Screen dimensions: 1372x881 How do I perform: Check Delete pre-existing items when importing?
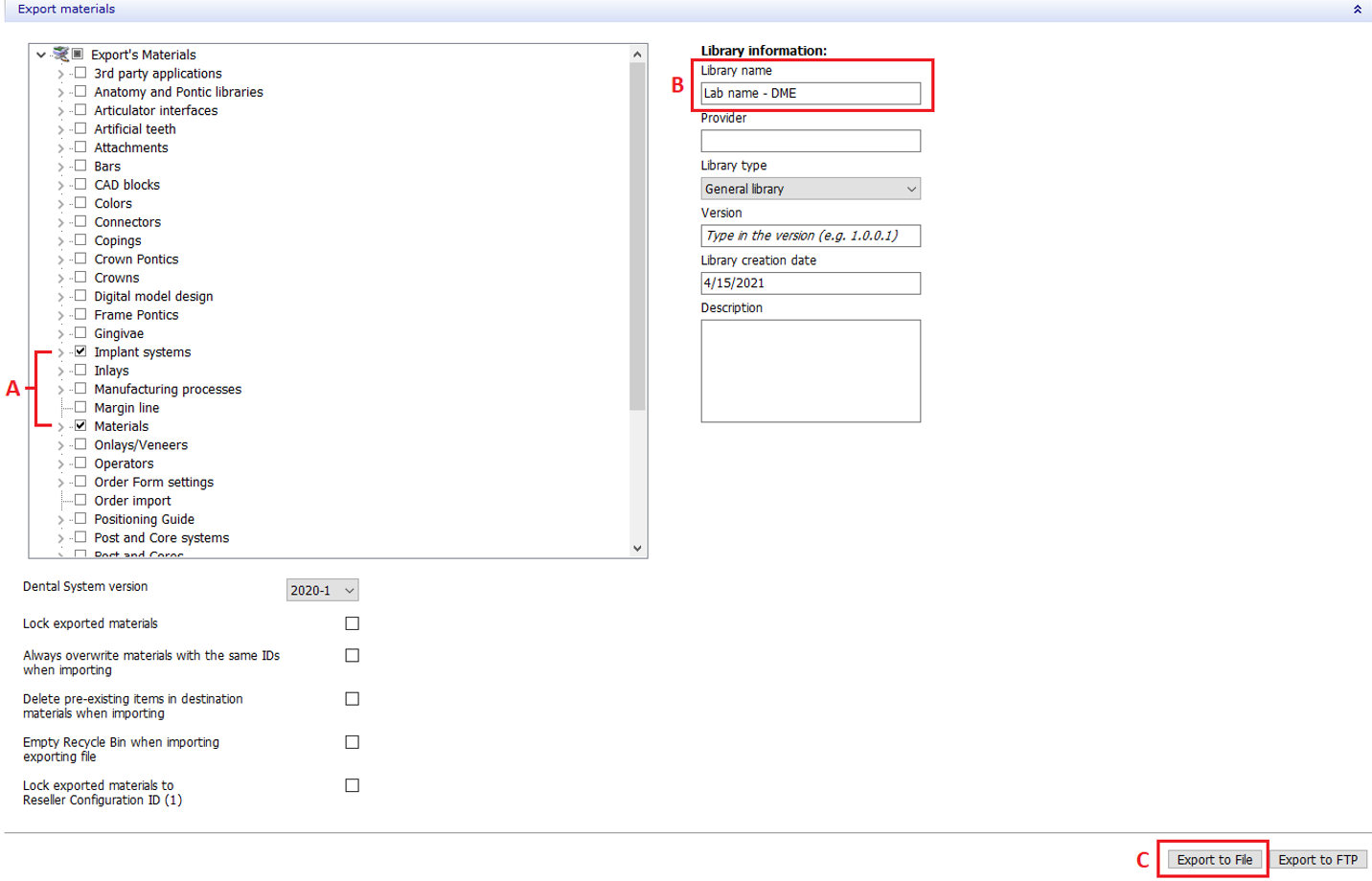tap(353, 698)
